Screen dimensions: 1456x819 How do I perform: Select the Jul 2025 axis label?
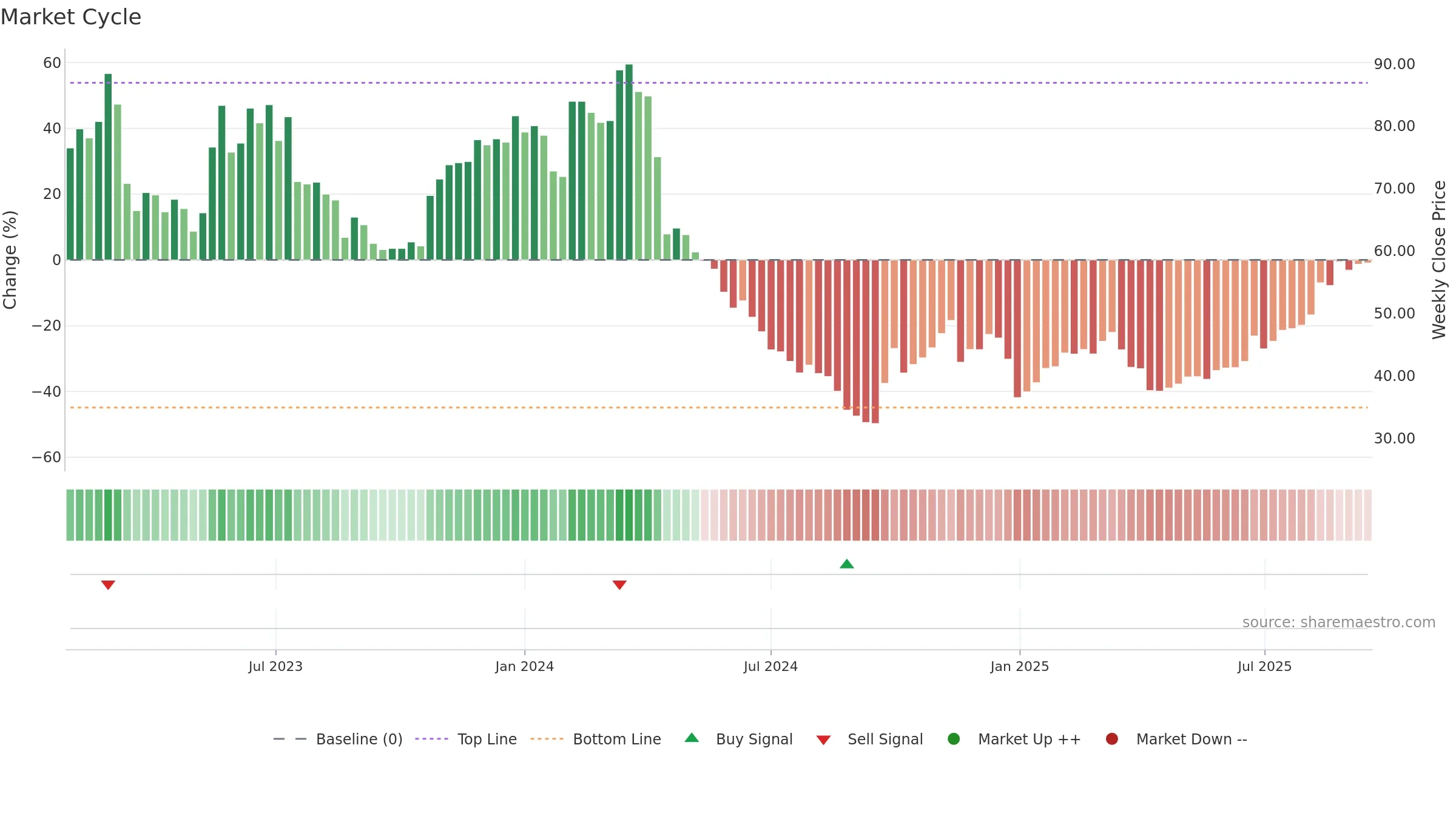point(1265,666)
